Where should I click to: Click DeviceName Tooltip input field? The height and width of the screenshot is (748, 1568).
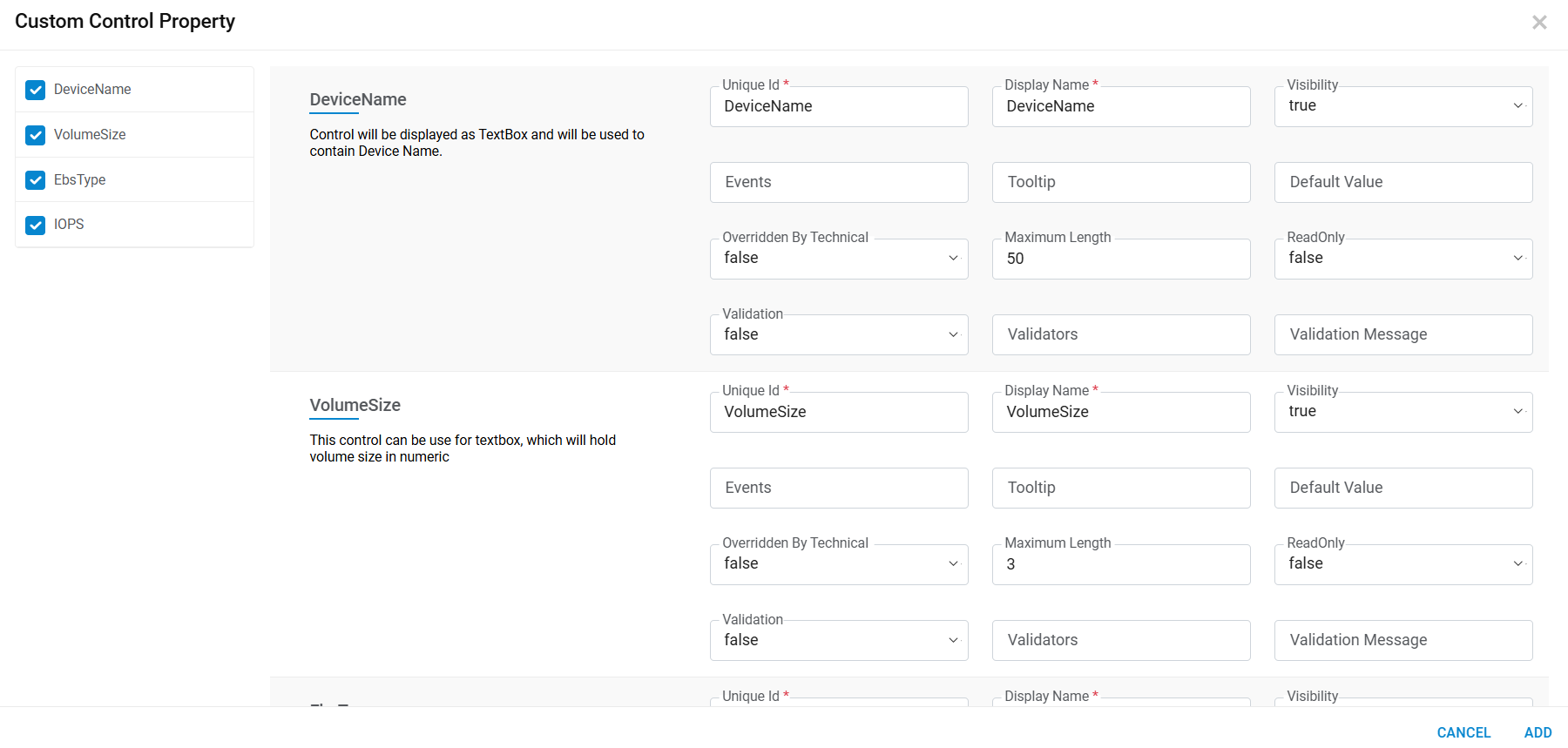click(1120, 183)
